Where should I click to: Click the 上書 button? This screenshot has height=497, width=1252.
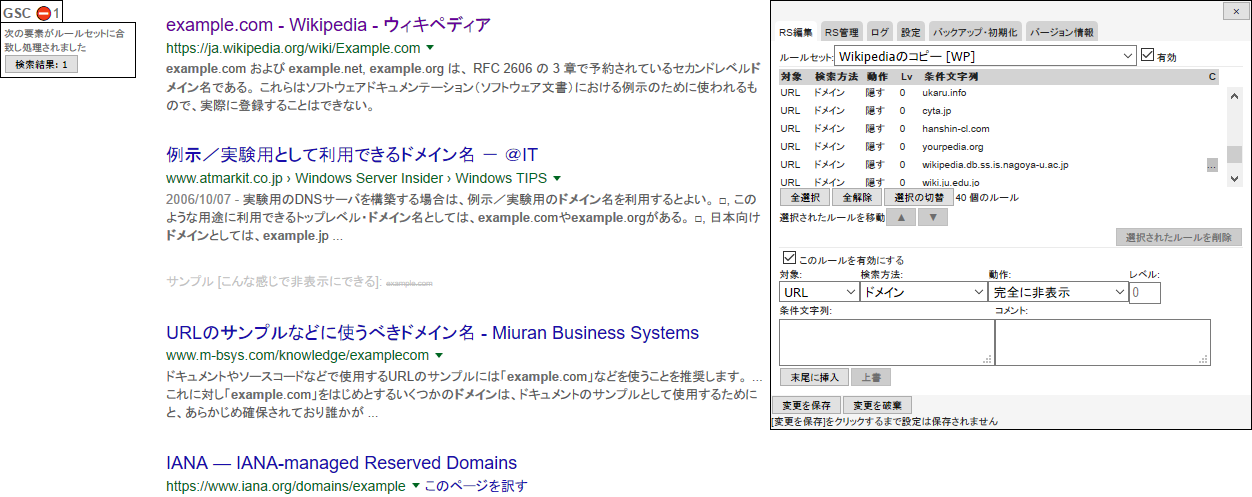(x=871, y=377)
